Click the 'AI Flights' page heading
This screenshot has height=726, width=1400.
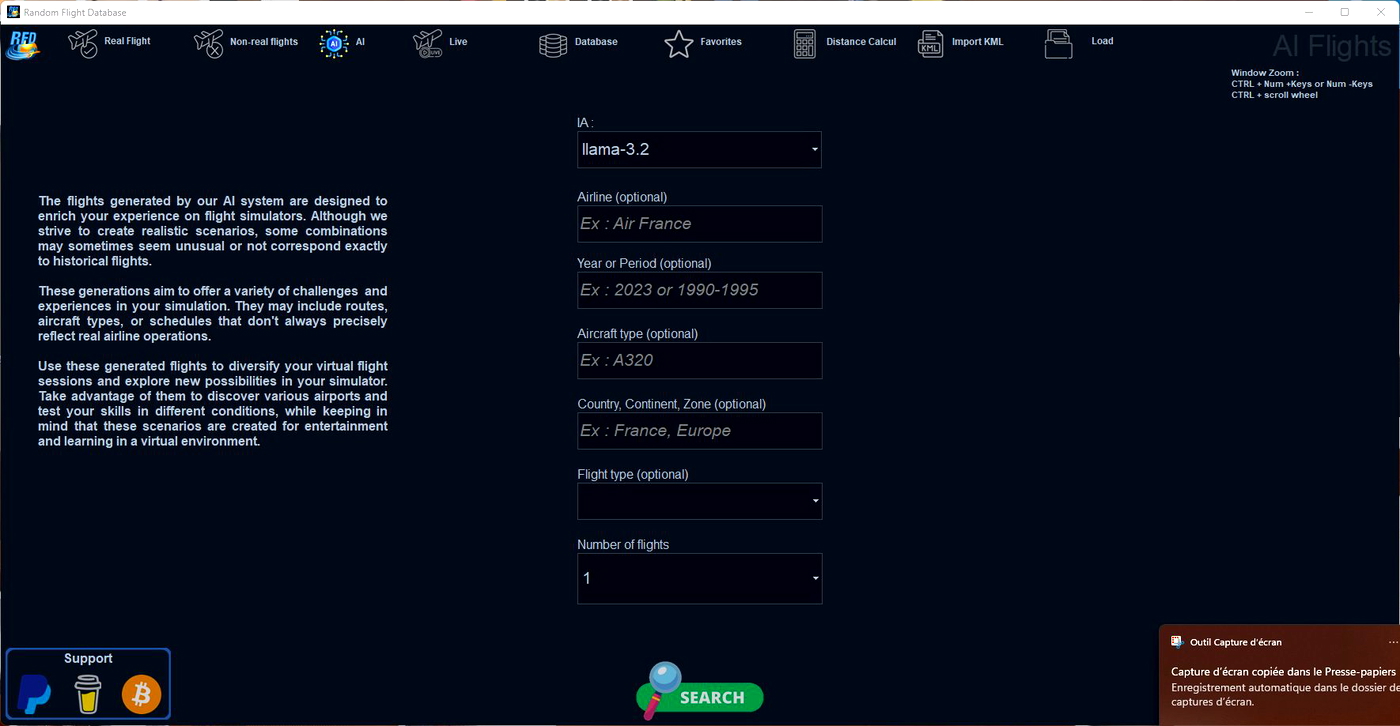[x=1331, y=46]
